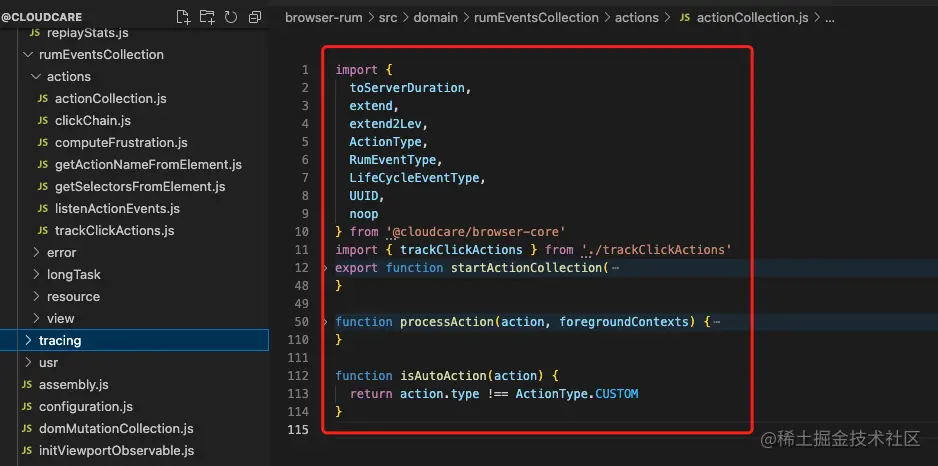Viewport: 938px width, 466px height.
Task: Click RumEventType on line 6
Action: (x=392, y=160)
